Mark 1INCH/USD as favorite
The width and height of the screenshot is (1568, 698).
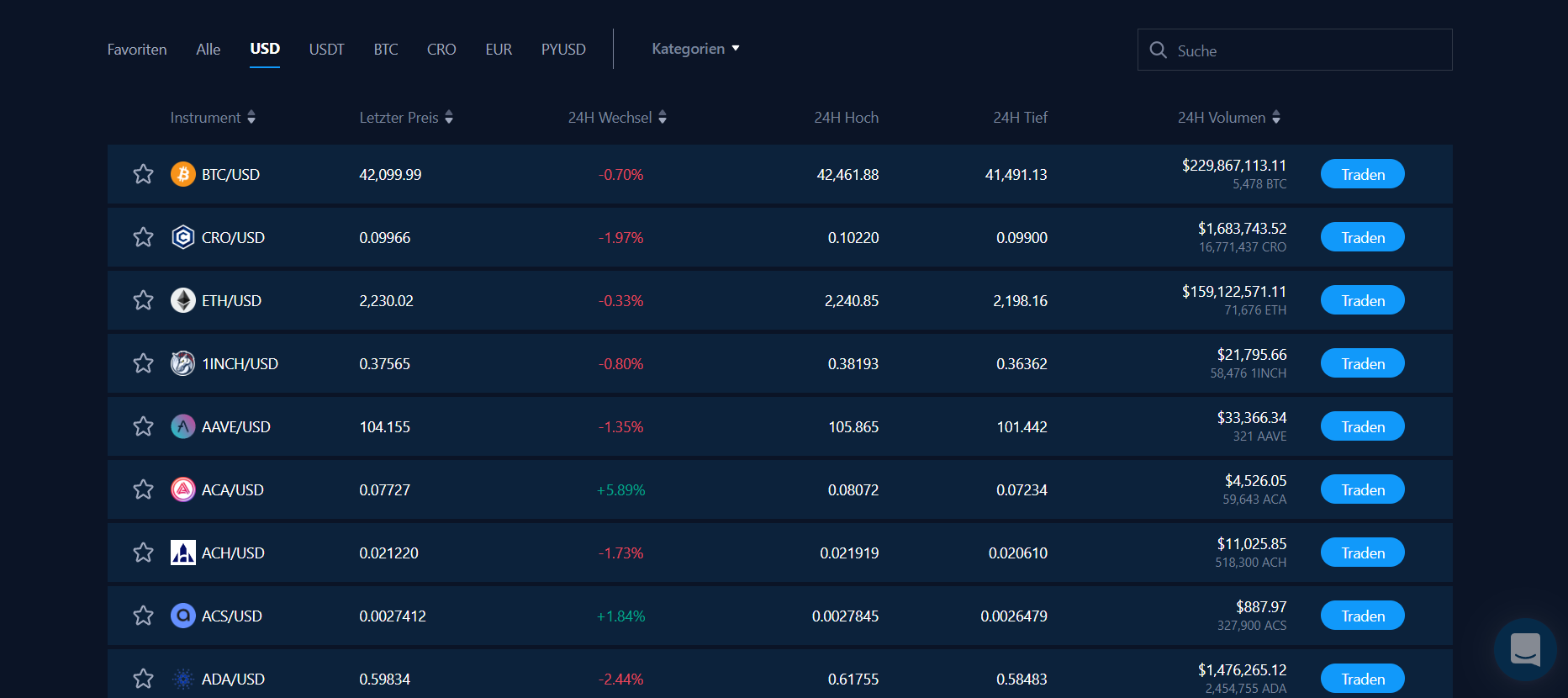coord(143,363)
